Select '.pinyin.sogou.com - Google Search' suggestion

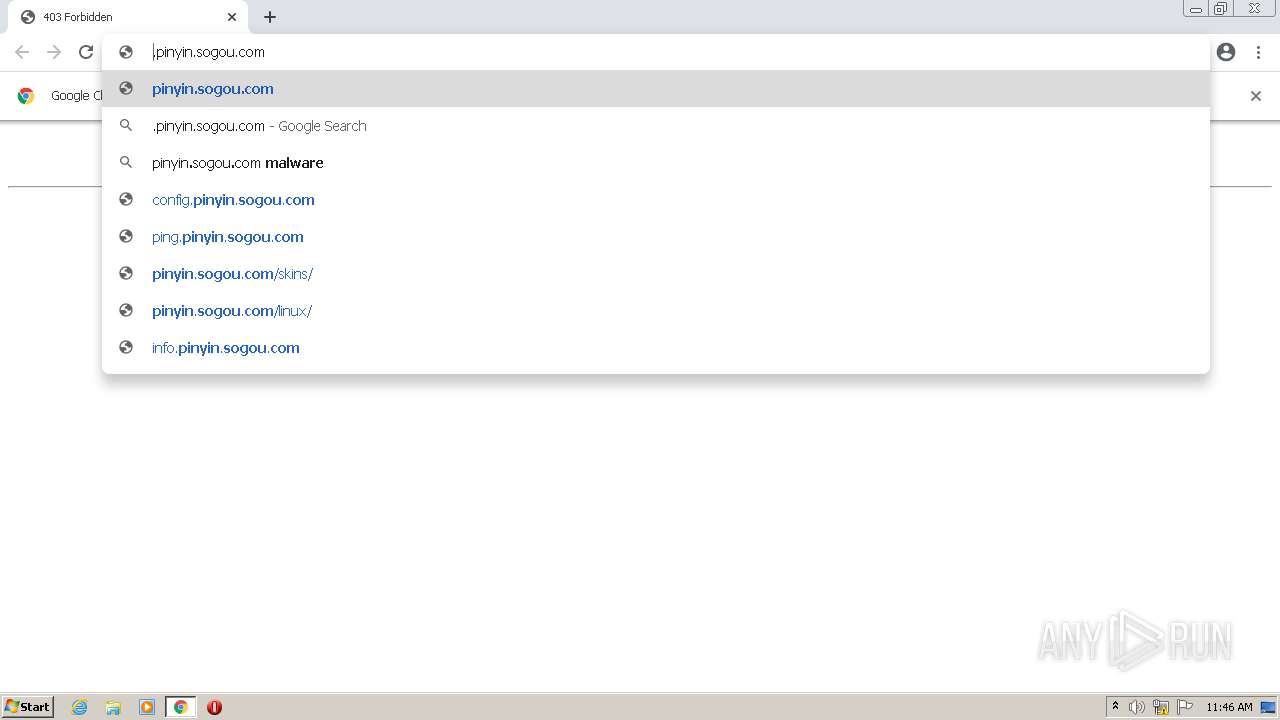[x=656, y=126]
